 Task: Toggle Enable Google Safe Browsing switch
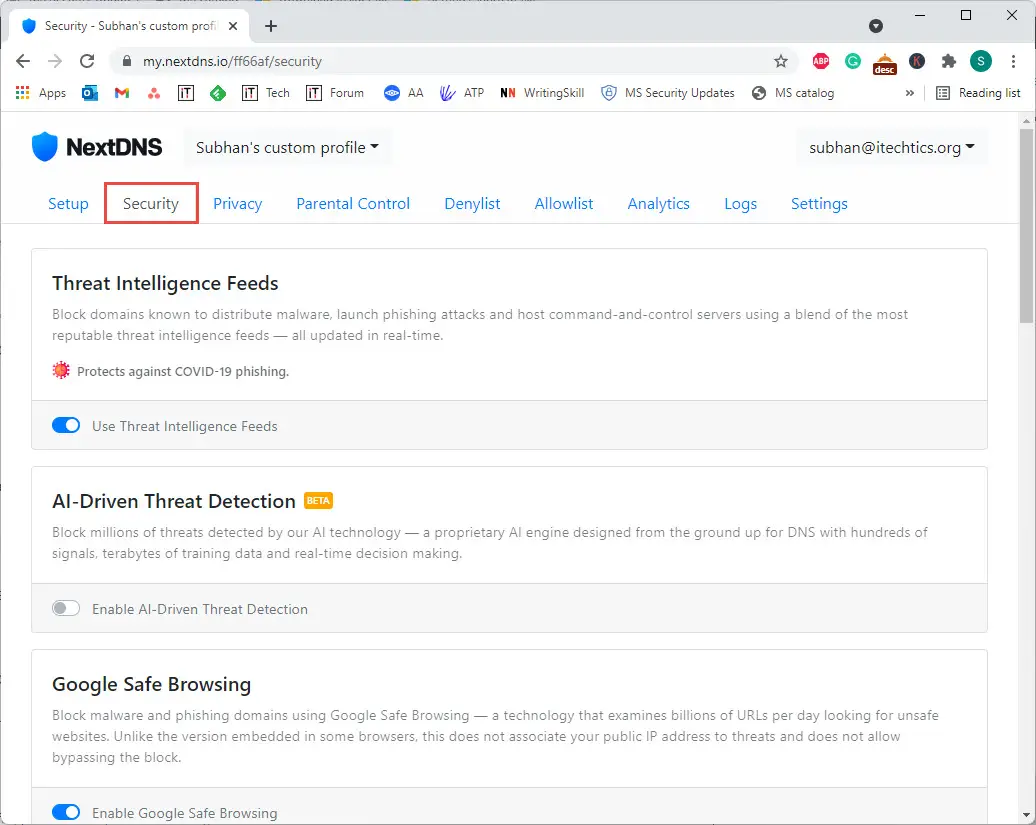point(66,812)
